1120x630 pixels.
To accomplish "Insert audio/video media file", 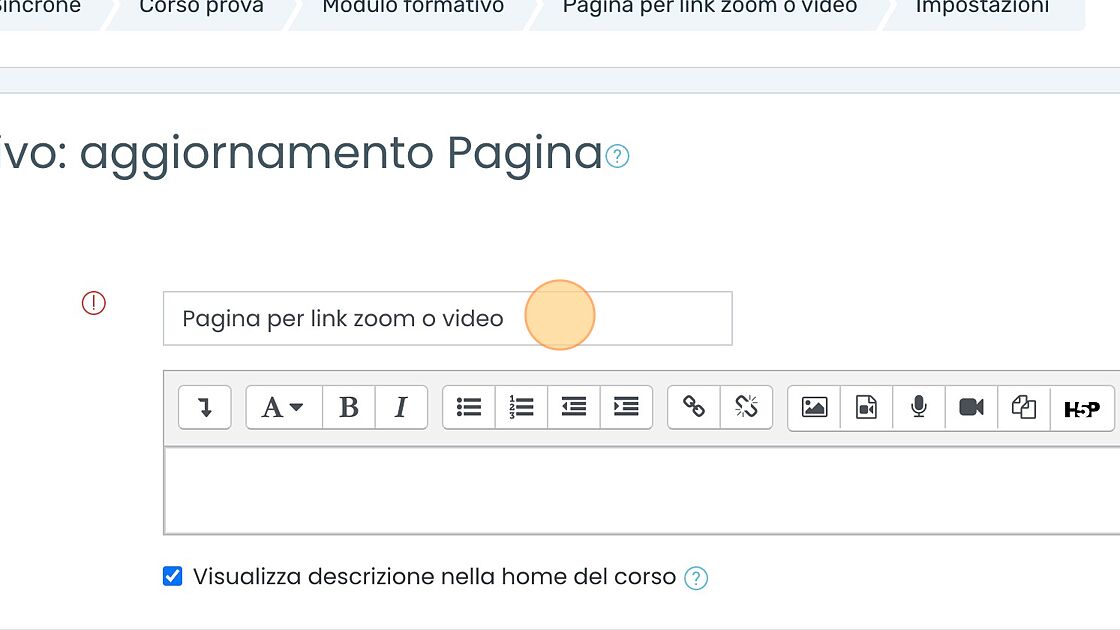I will (866, 407).
